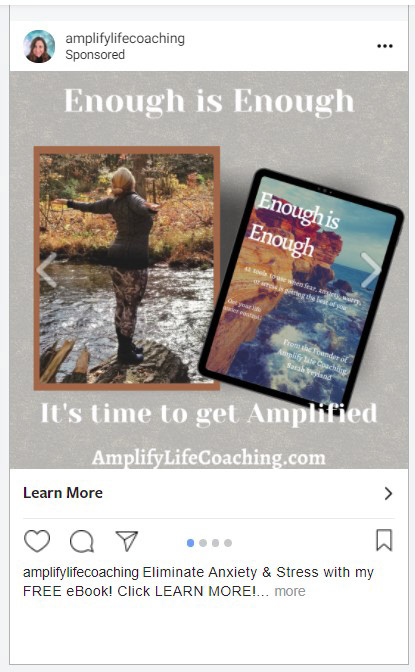Image resolution: width=415 pixels, height=672 pixels.
Task: Open amplifylifecoaching profile picture
Action: (39, 46)
